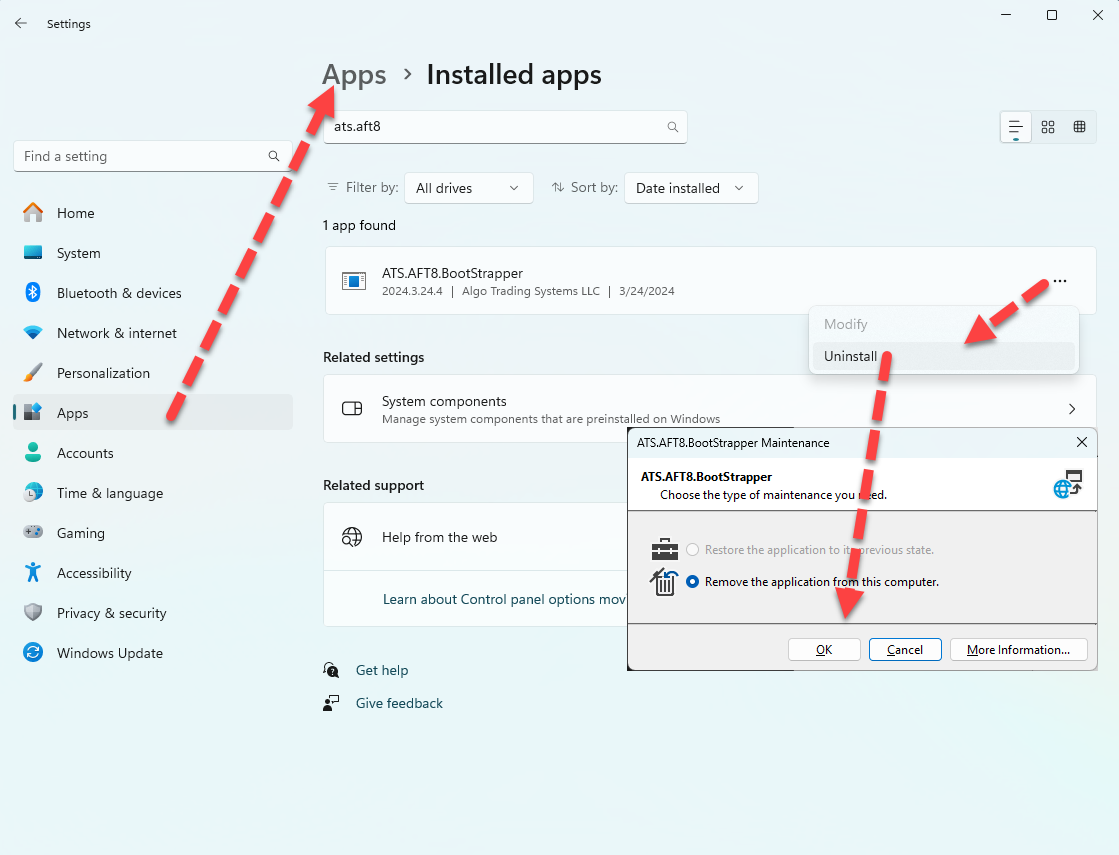
Task: Expand System components with the chevron
Action: pos(1072,409)
